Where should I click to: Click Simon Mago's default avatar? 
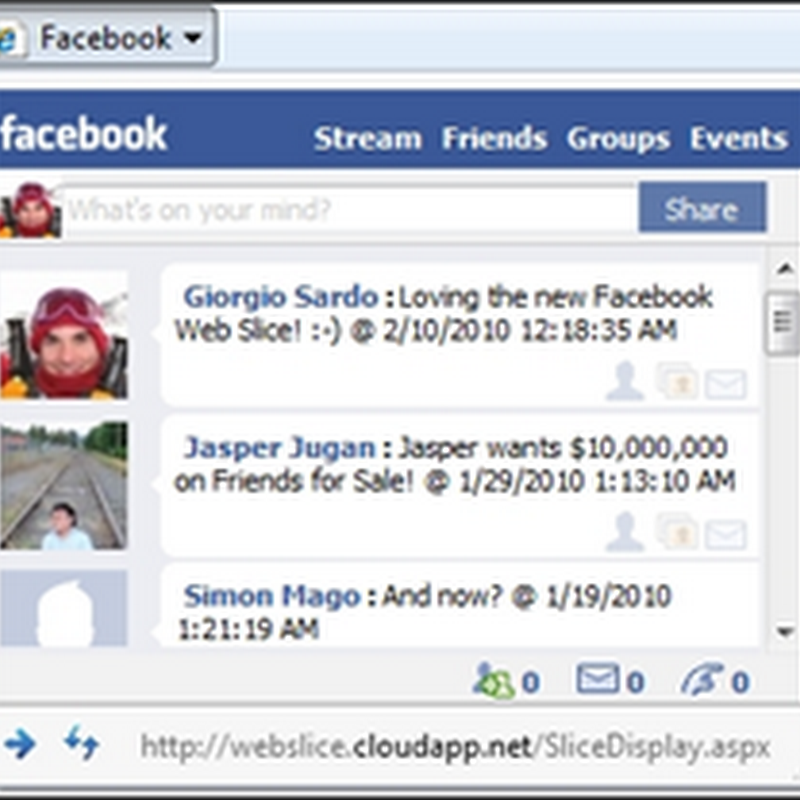[x=64, y=608]
